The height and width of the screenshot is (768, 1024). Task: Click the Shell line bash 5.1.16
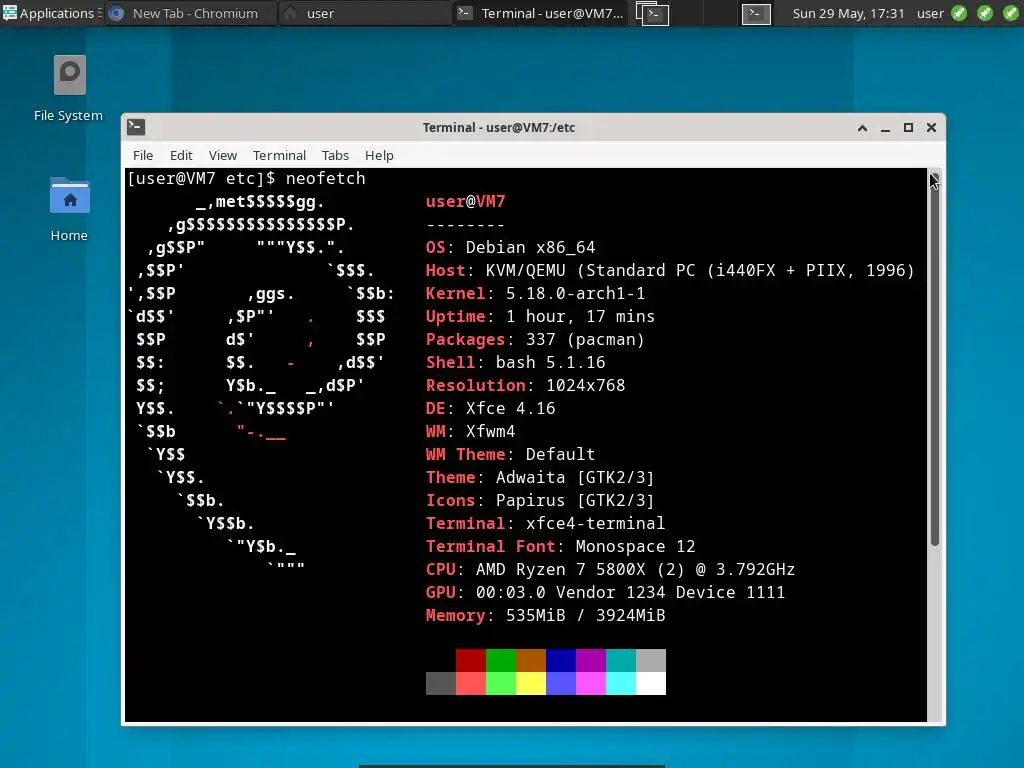coord(516,362)
